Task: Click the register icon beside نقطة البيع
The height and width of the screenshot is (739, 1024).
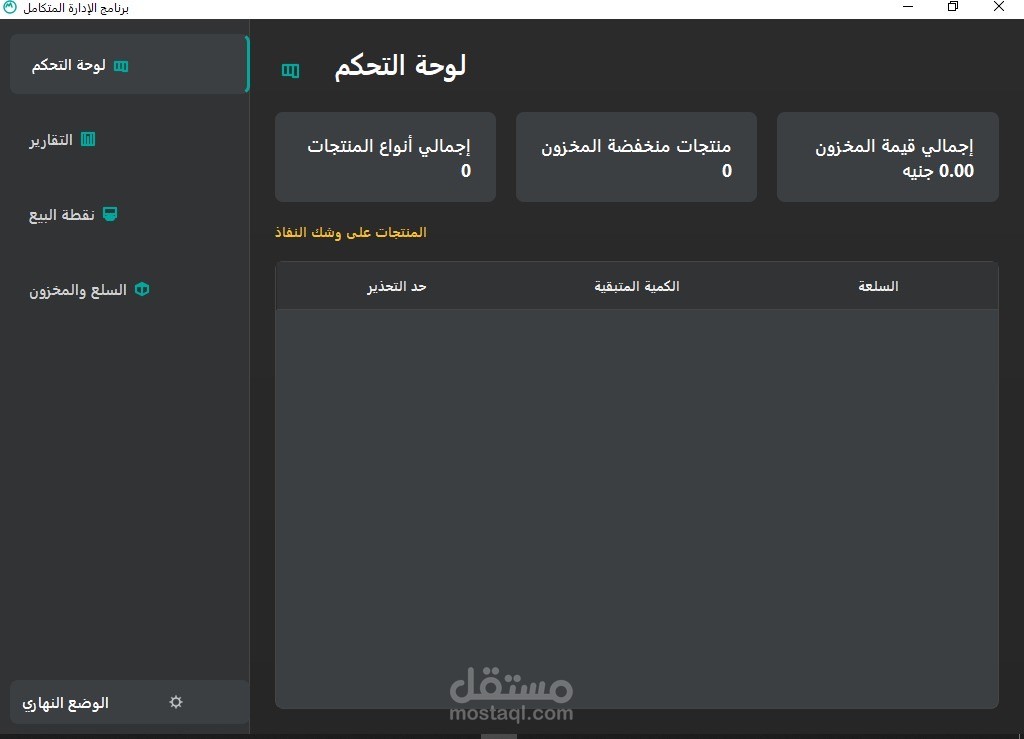Action: coord(110,214)
